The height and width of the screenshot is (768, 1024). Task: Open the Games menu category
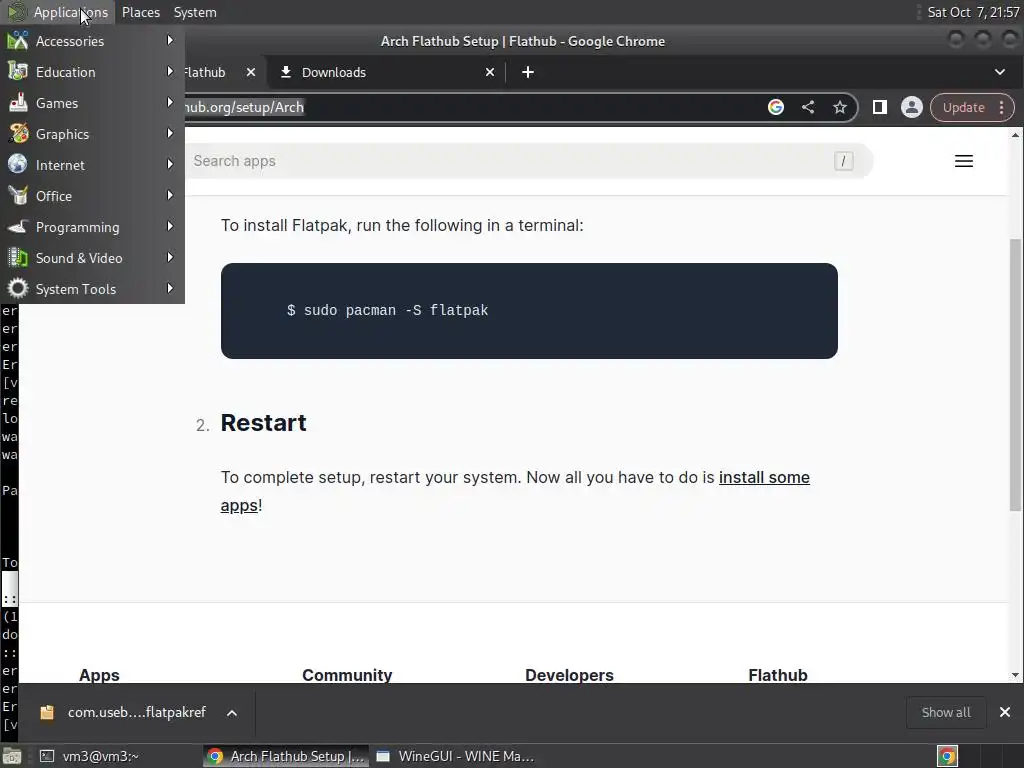pos(92,103)
